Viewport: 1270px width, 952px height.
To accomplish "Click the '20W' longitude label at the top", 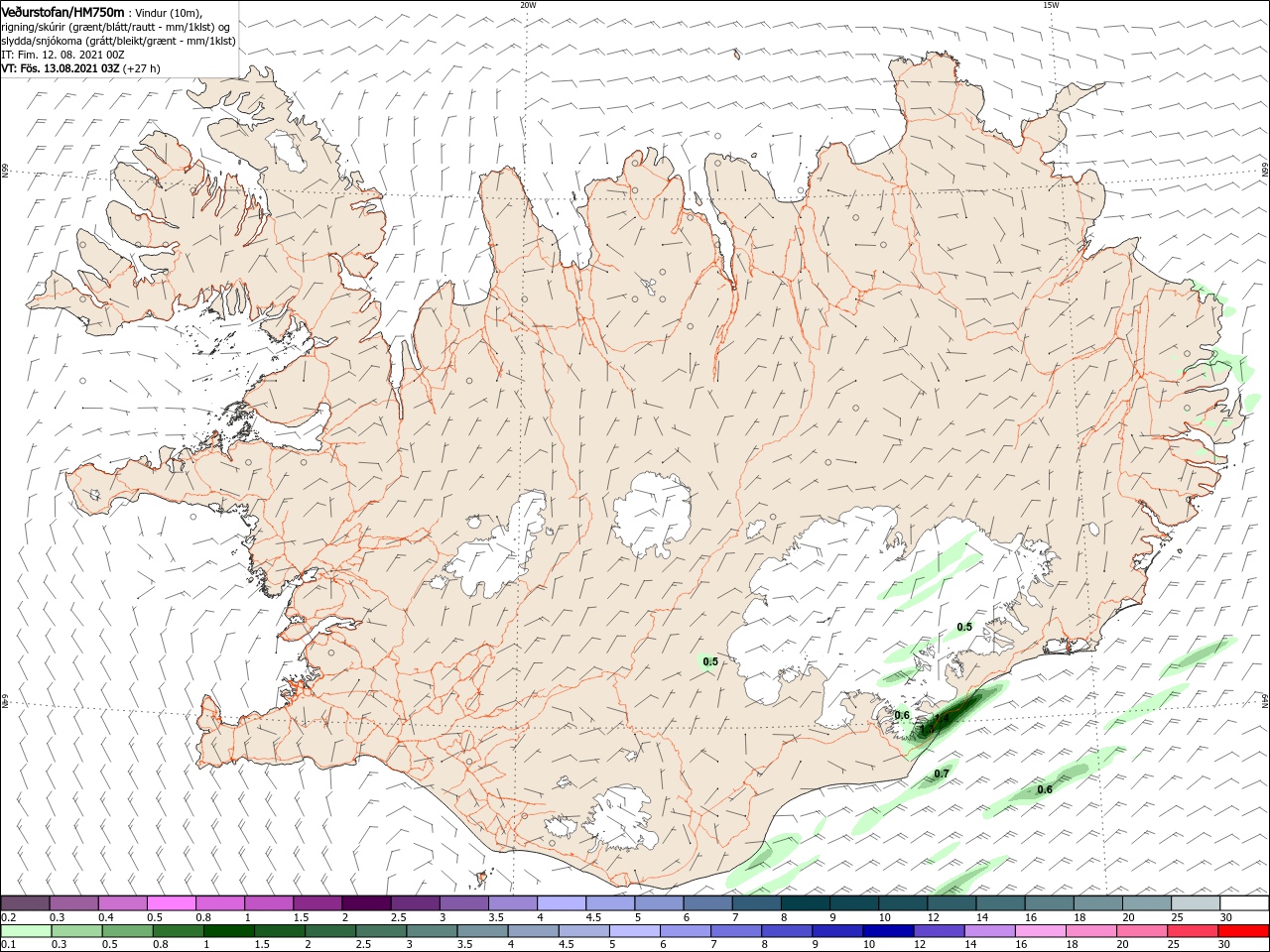I will (528, 5).
